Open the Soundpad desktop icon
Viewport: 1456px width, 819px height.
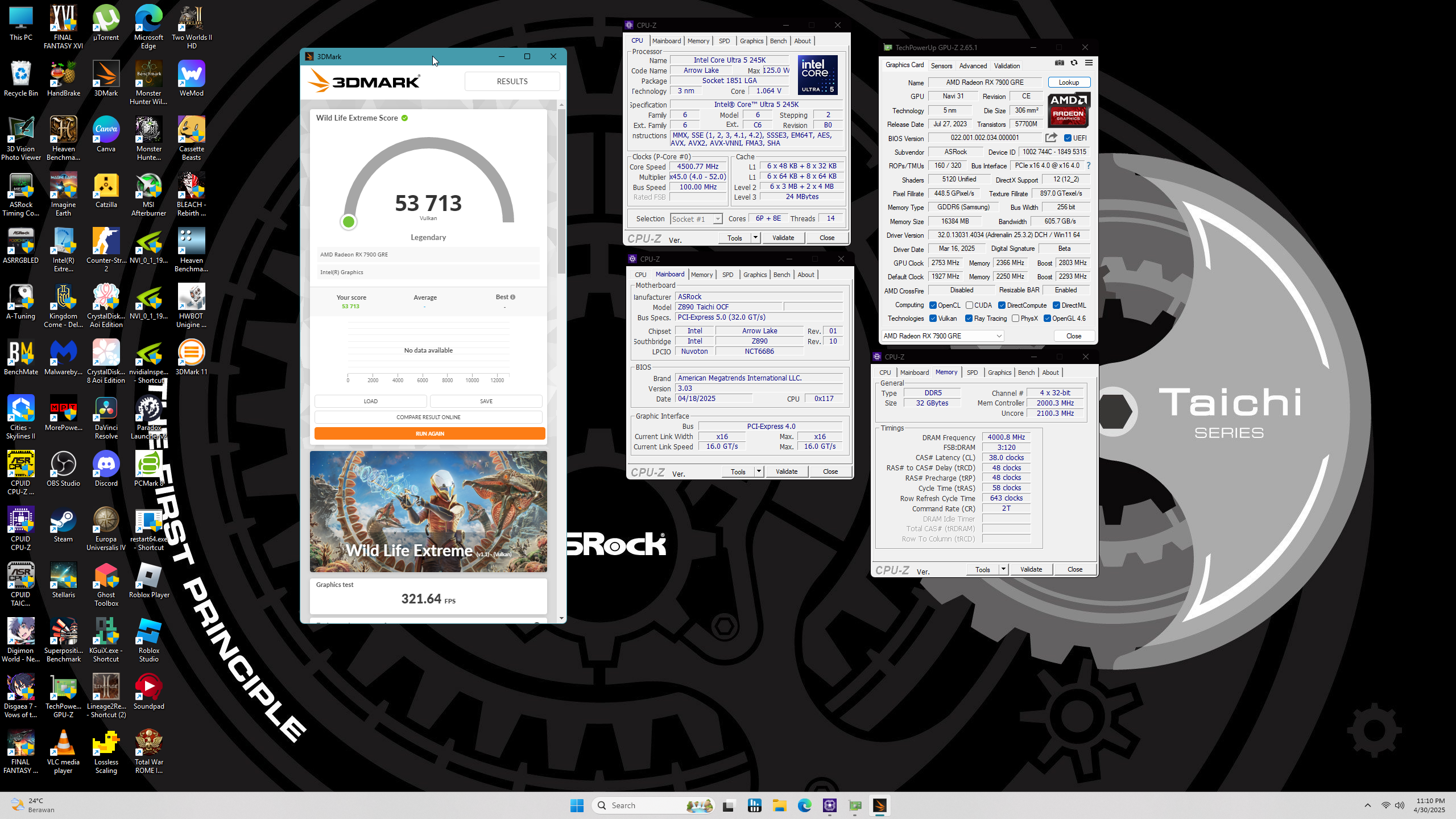148,692
